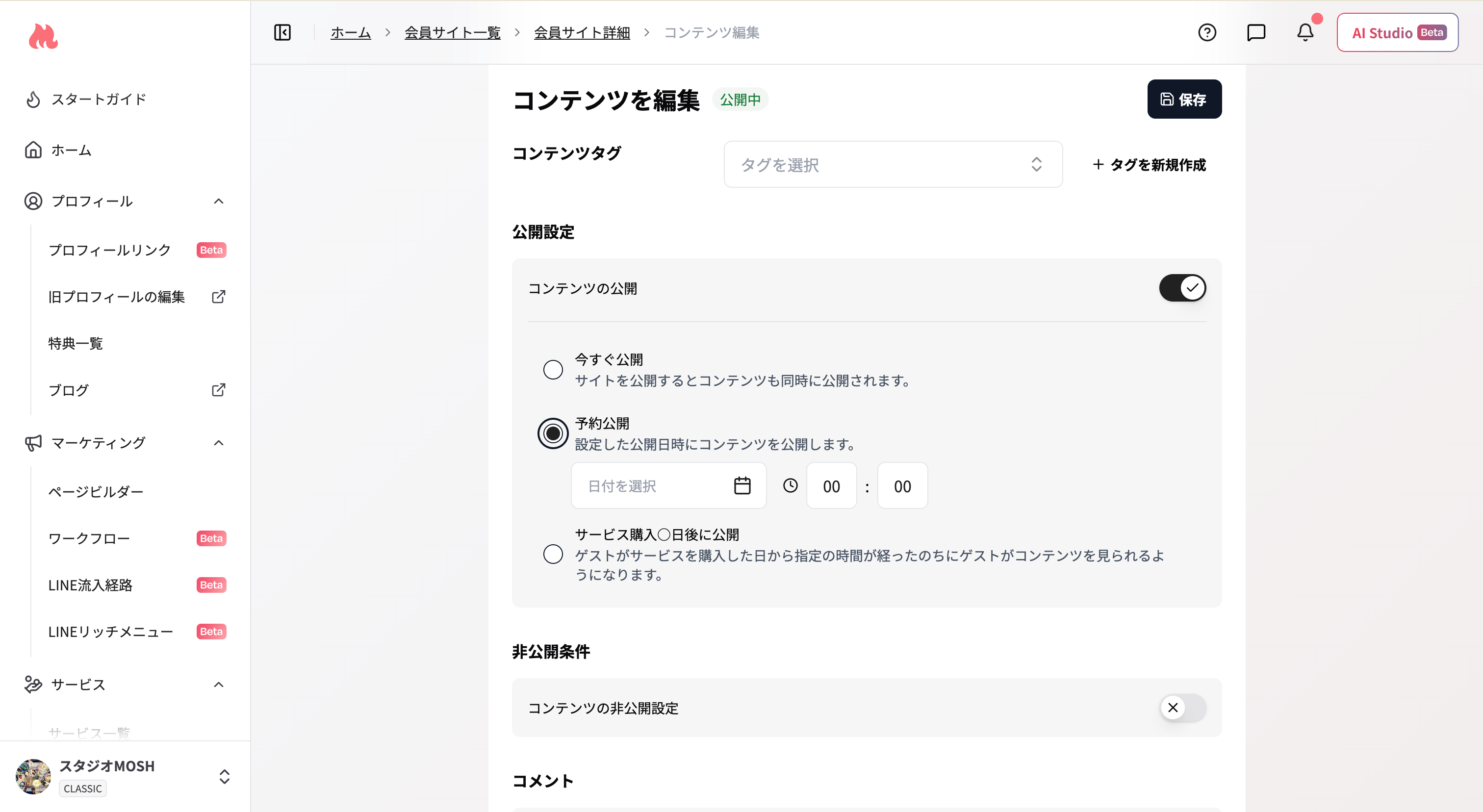Open the タグを選択 dropdown
The height and width of the screenshot is (812, 1483).
(x=893, y=165)
